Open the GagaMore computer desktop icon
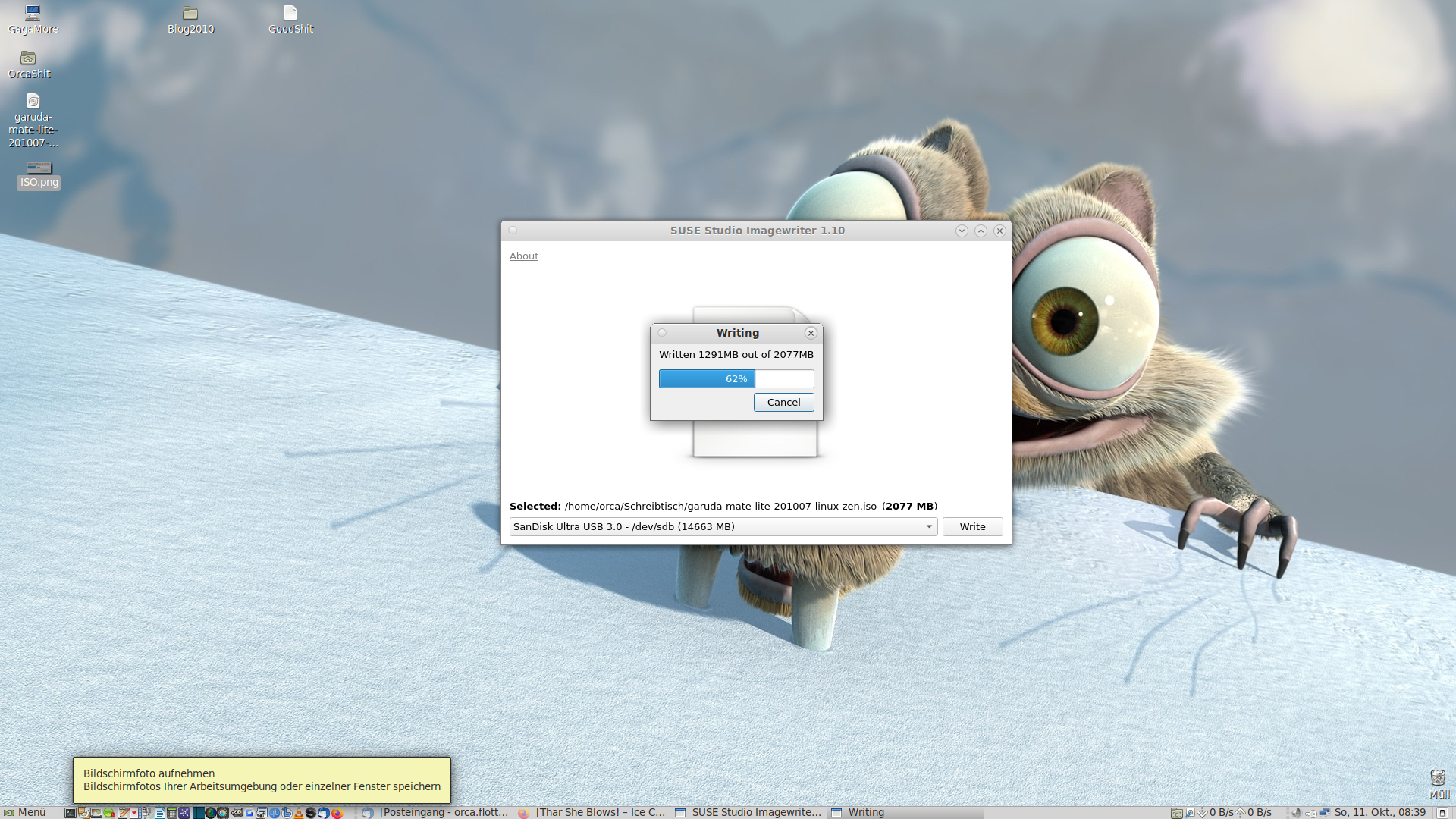 click(x=33, y=20)
